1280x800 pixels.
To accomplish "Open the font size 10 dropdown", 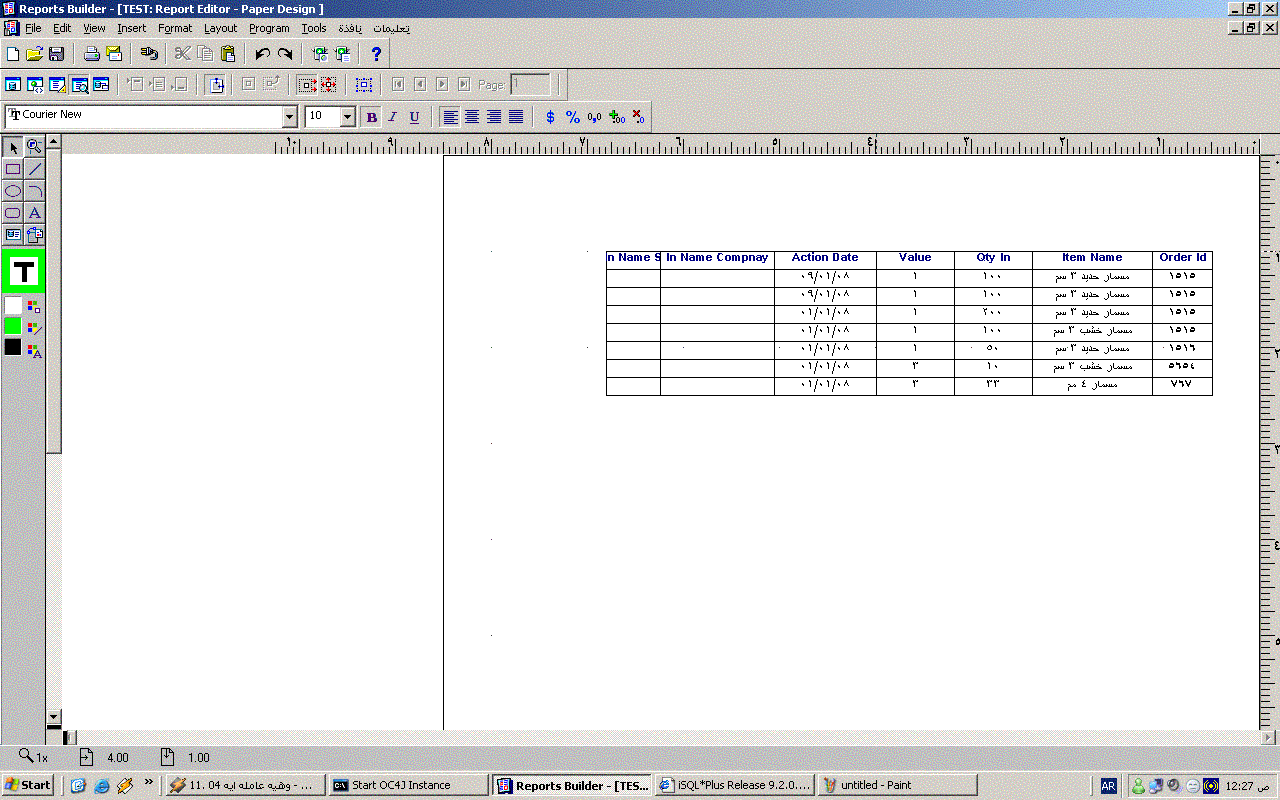I will (x=348, y=117).
